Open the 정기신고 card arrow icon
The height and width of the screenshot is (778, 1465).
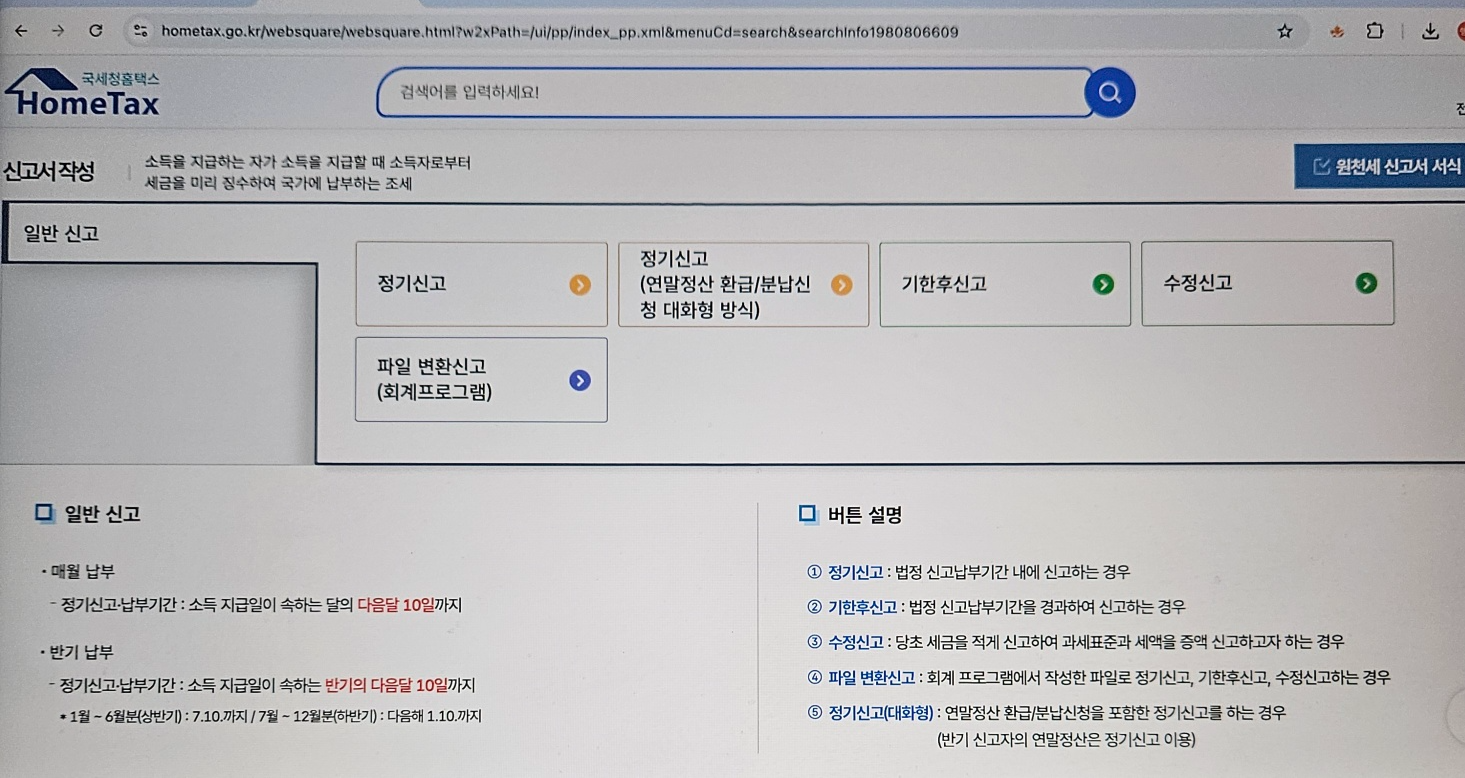[x=578, y=283]
